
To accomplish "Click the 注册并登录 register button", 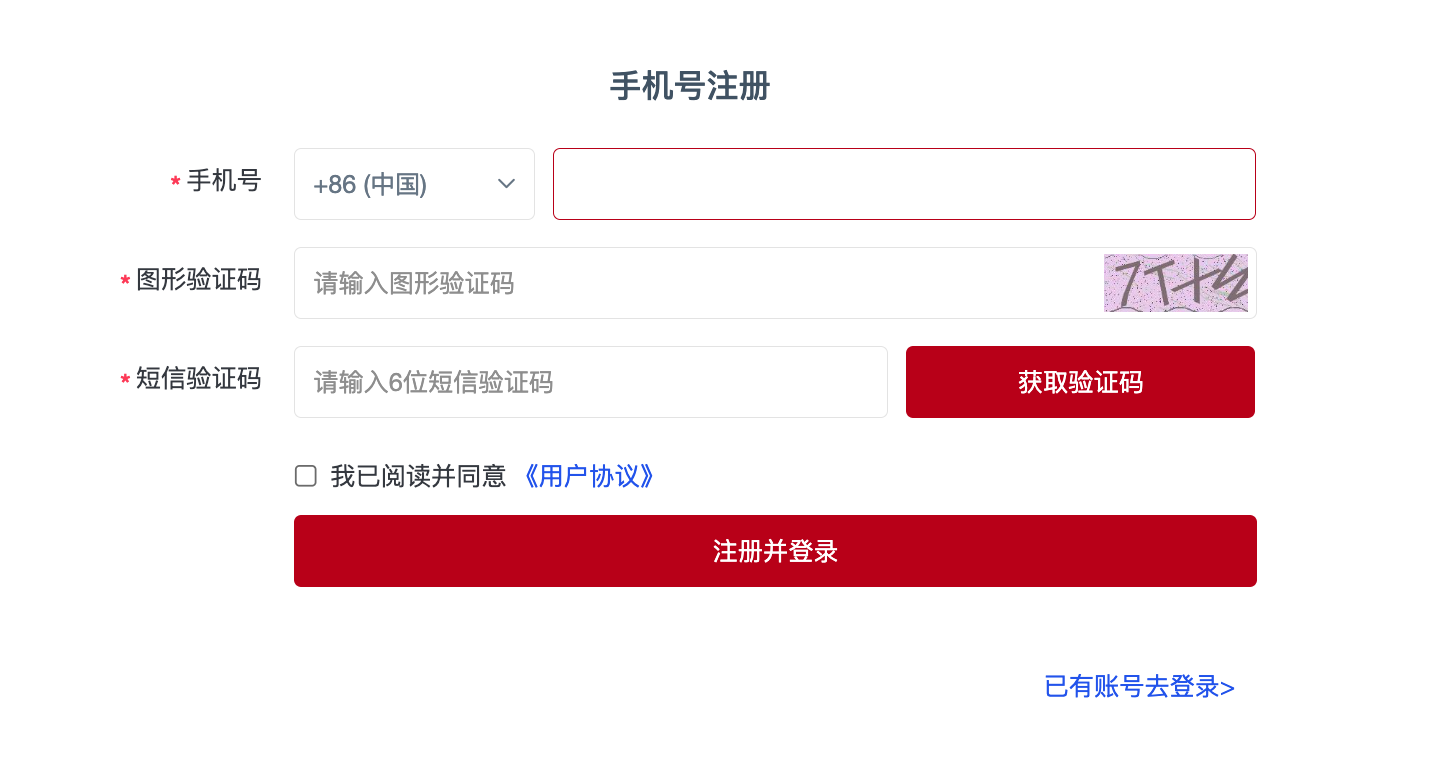I will pos(775,551).
